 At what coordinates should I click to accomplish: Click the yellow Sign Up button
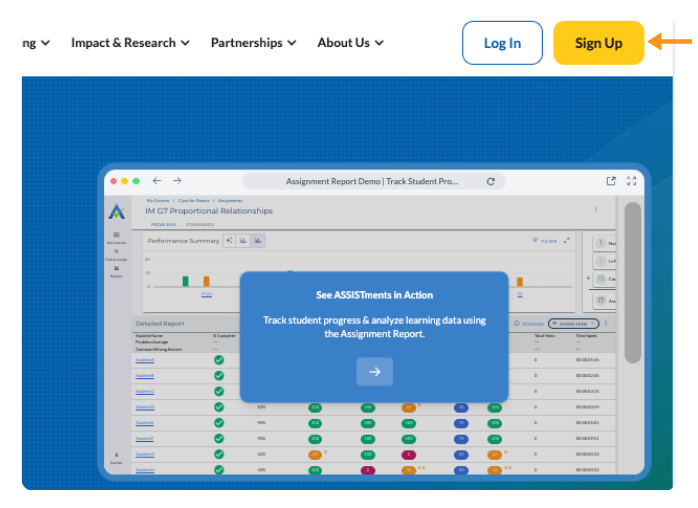(598, 43)
